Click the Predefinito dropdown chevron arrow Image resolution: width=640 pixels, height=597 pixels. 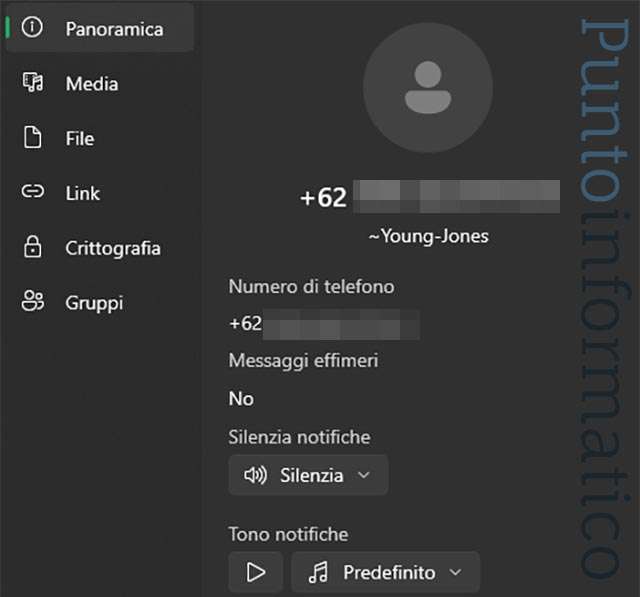click(x=456, y=572)
